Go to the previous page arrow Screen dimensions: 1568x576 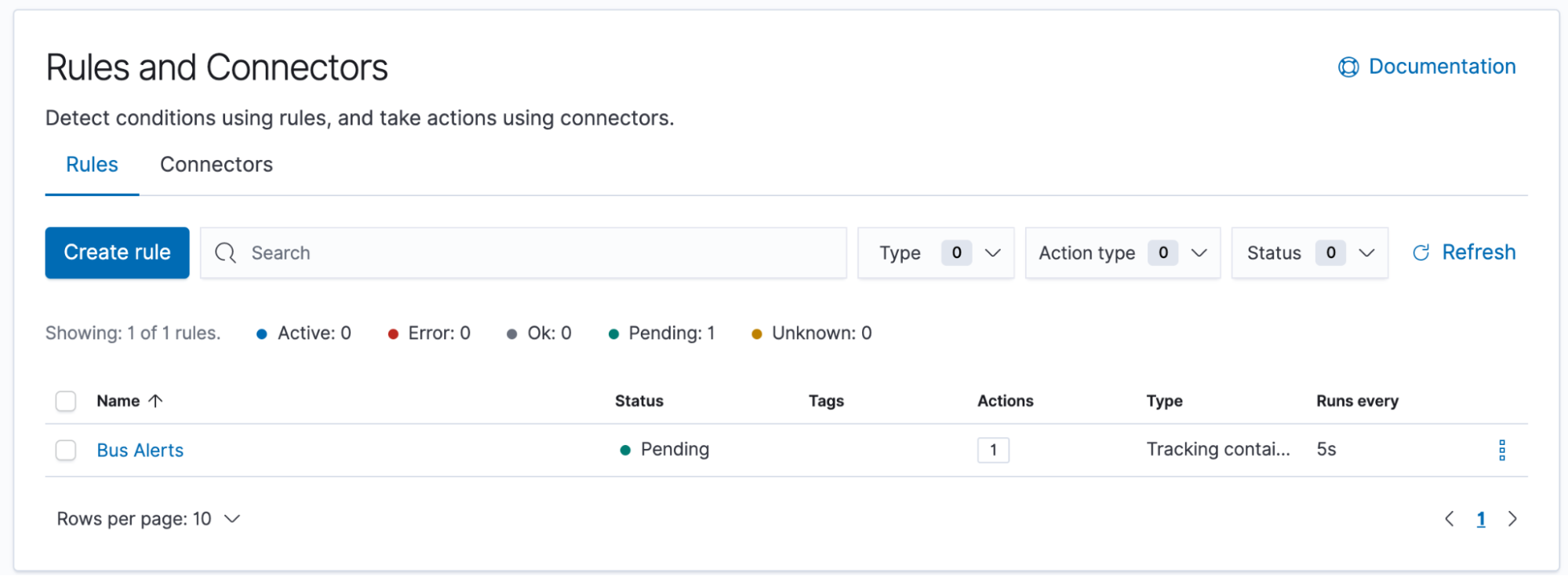[x=1449, y=519]
